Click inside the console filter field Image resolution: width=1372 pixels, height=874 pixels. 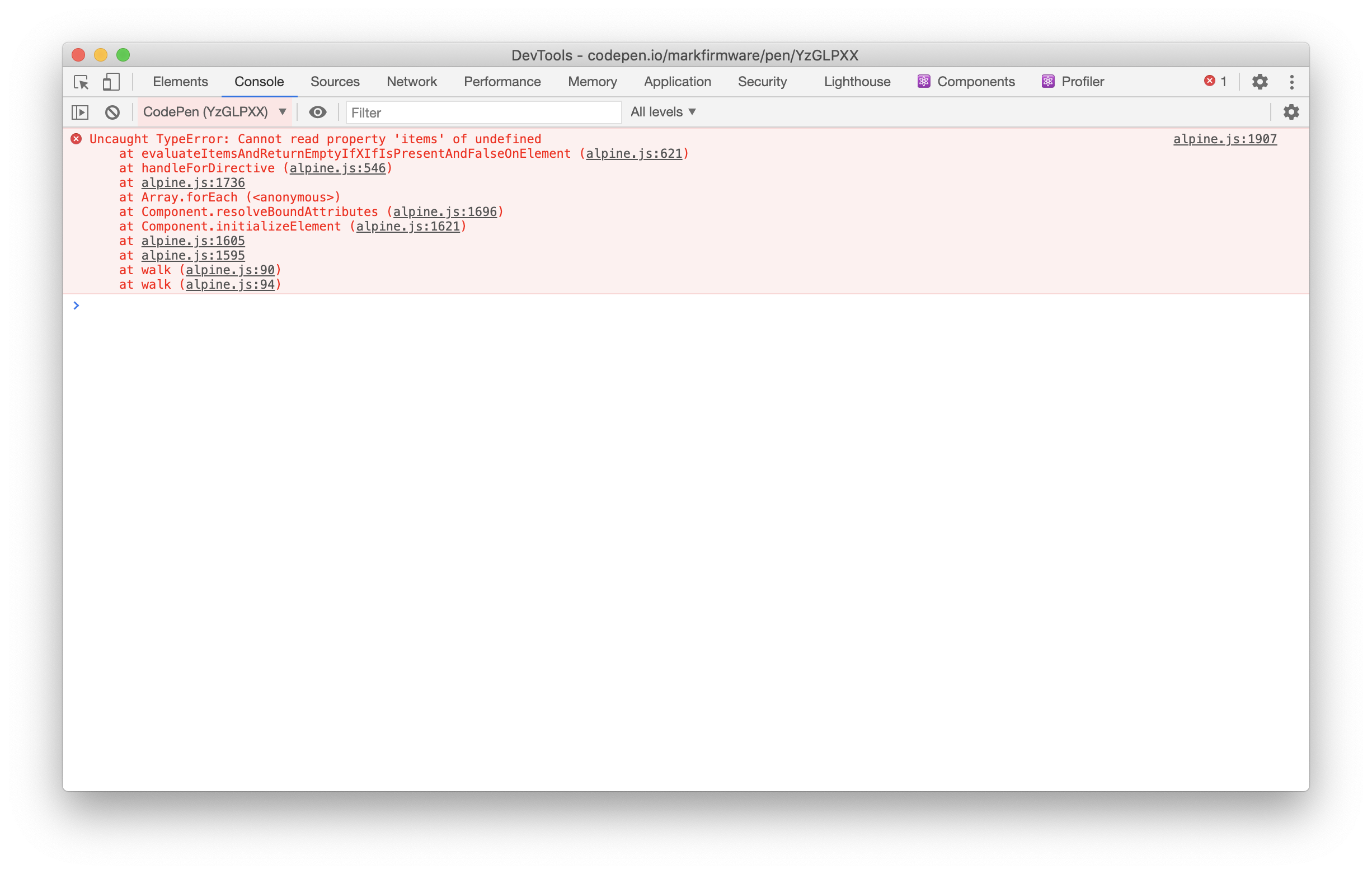click(x=483, y=112)
